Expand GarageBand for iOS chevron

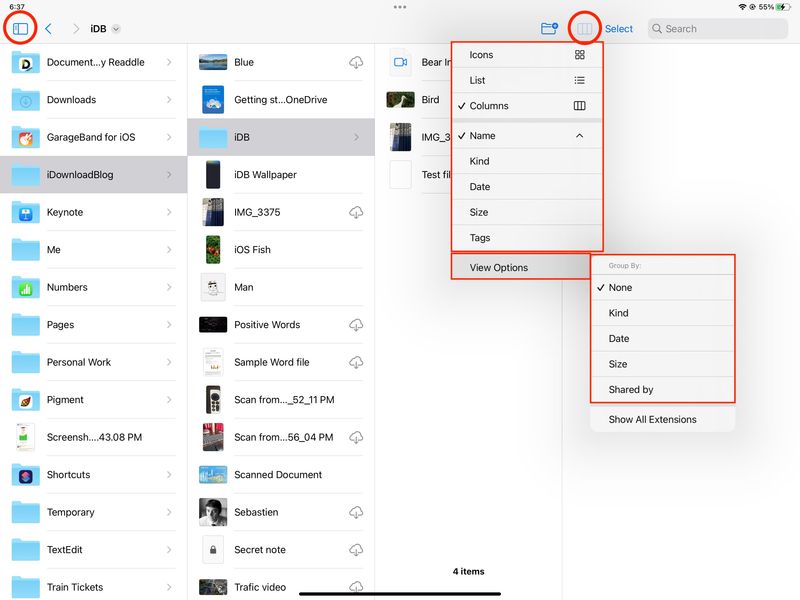169,137
